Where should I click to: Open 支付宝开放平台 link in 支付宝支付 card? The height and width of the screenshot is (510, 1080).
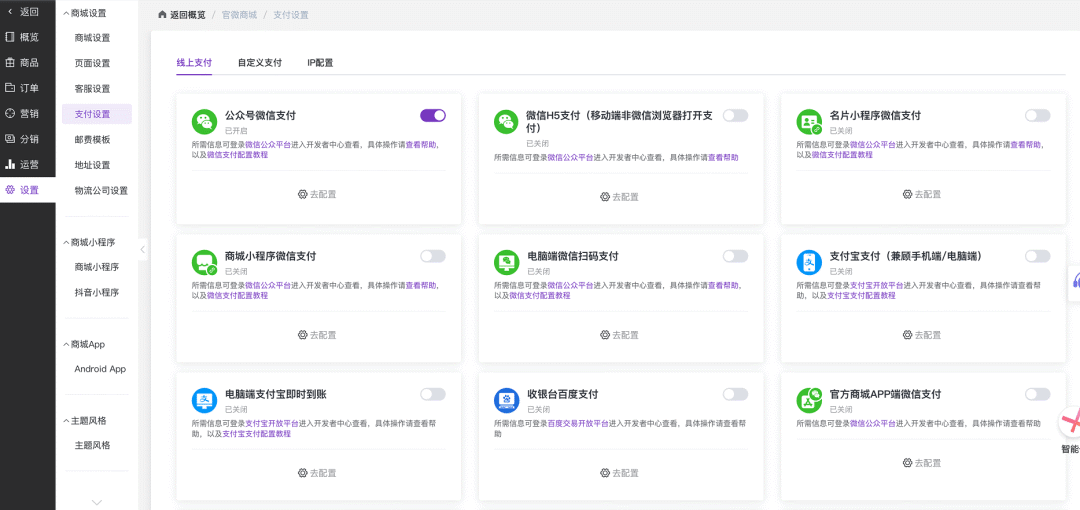point(880,285)
